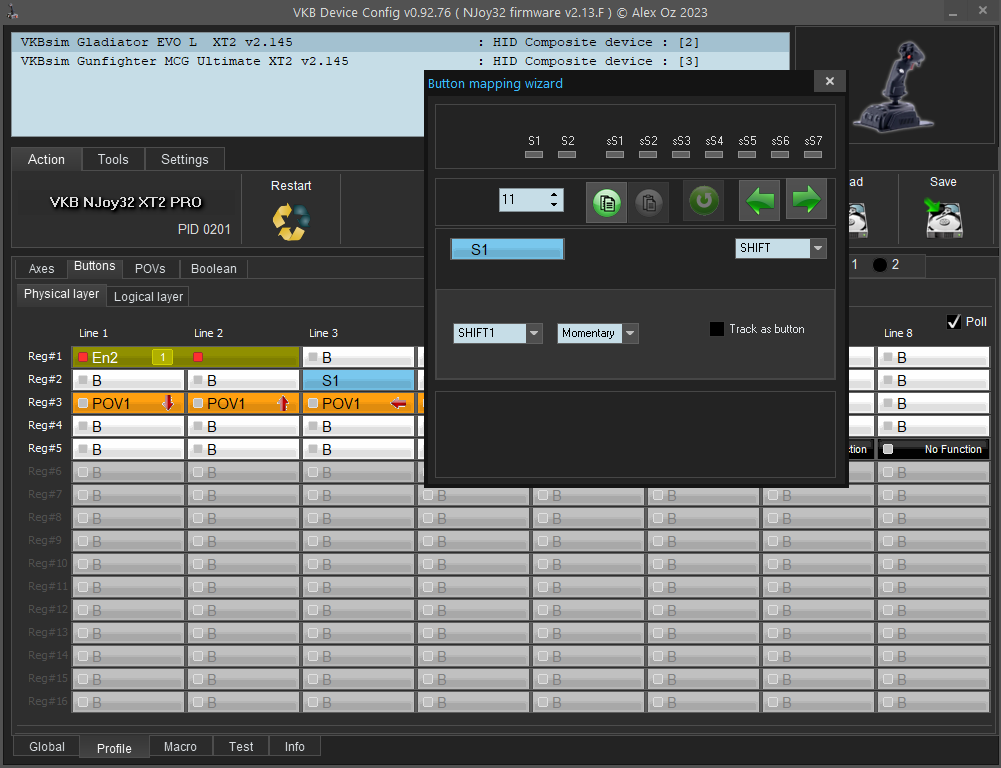
Task: Expand the SHIFT1 dropdown
Action: 534,333
